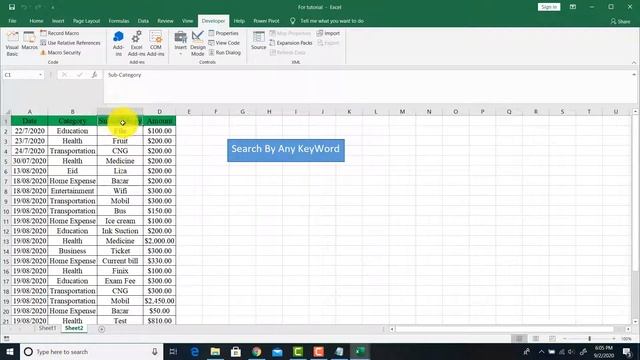Open Microsoft Edge from taskbar
Viewport: 640px width, 360px height.
(195, 351)
